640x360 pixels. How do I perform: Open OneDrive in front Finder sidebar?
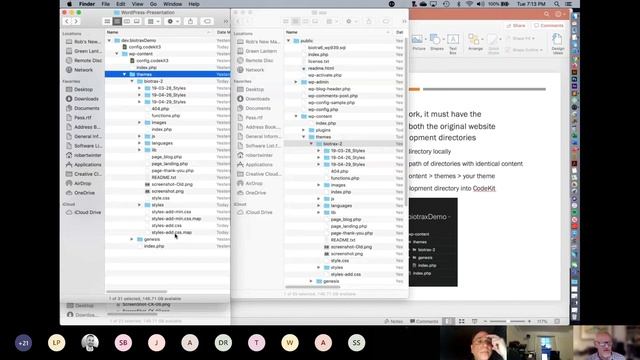click(x=80, y=193)
